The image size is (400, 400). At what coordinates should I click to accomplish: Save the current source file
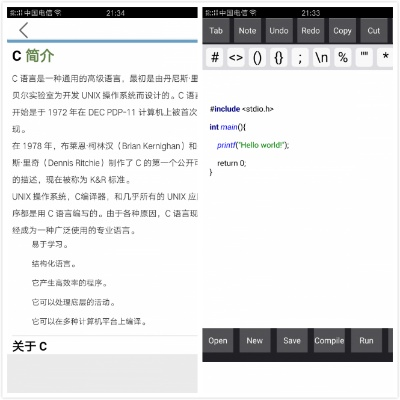click(292, 341)
